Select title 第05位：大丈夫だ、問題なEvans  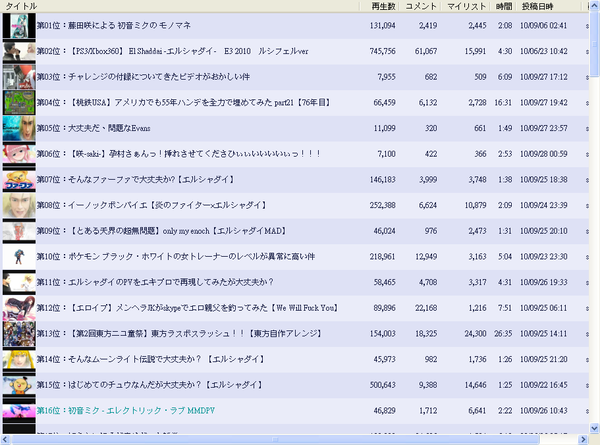pos(93,128)
